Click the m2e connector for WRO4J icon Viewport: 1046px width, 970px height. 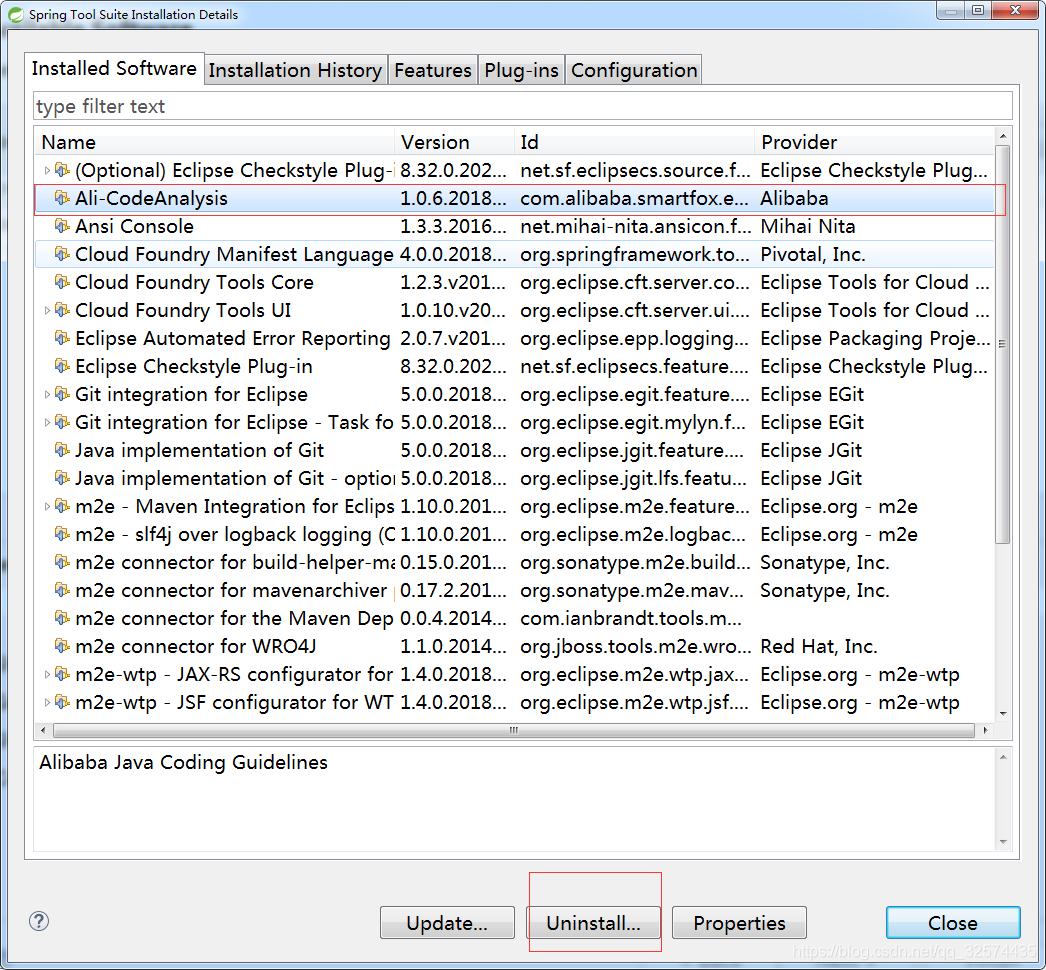coord(62,646)
